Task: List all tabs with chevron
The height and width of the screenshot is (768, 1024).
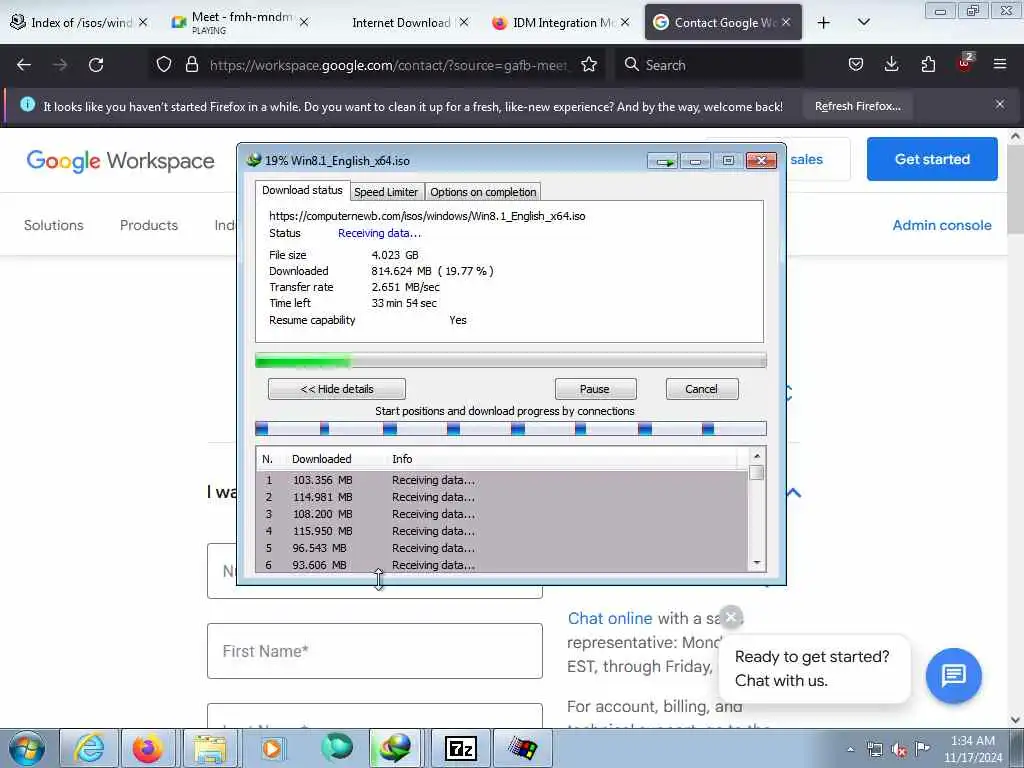Action: click(863, 22)
